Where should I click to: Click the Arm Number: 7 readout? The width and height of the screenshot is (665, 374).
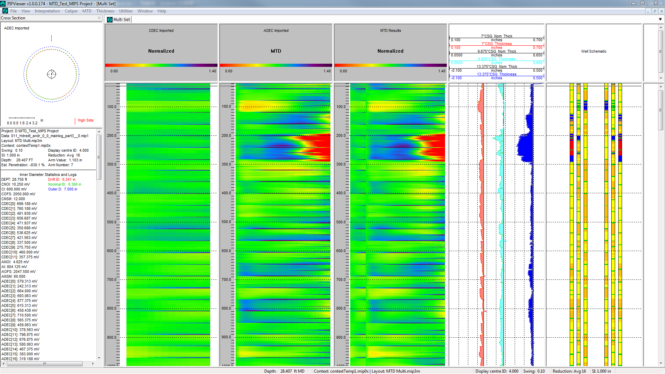point(61,165)
